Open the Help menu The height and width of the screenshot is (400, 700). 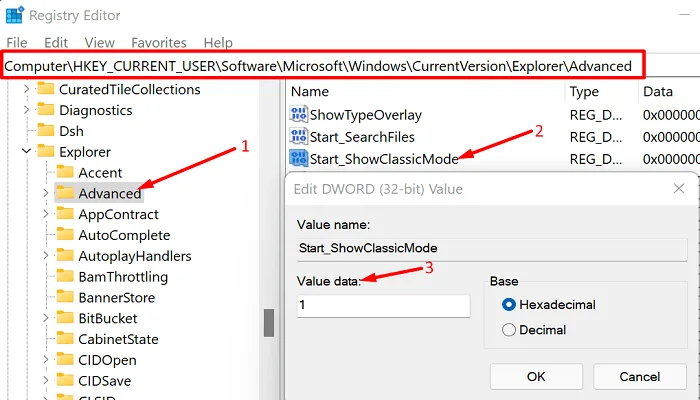[x=218, y=42]
